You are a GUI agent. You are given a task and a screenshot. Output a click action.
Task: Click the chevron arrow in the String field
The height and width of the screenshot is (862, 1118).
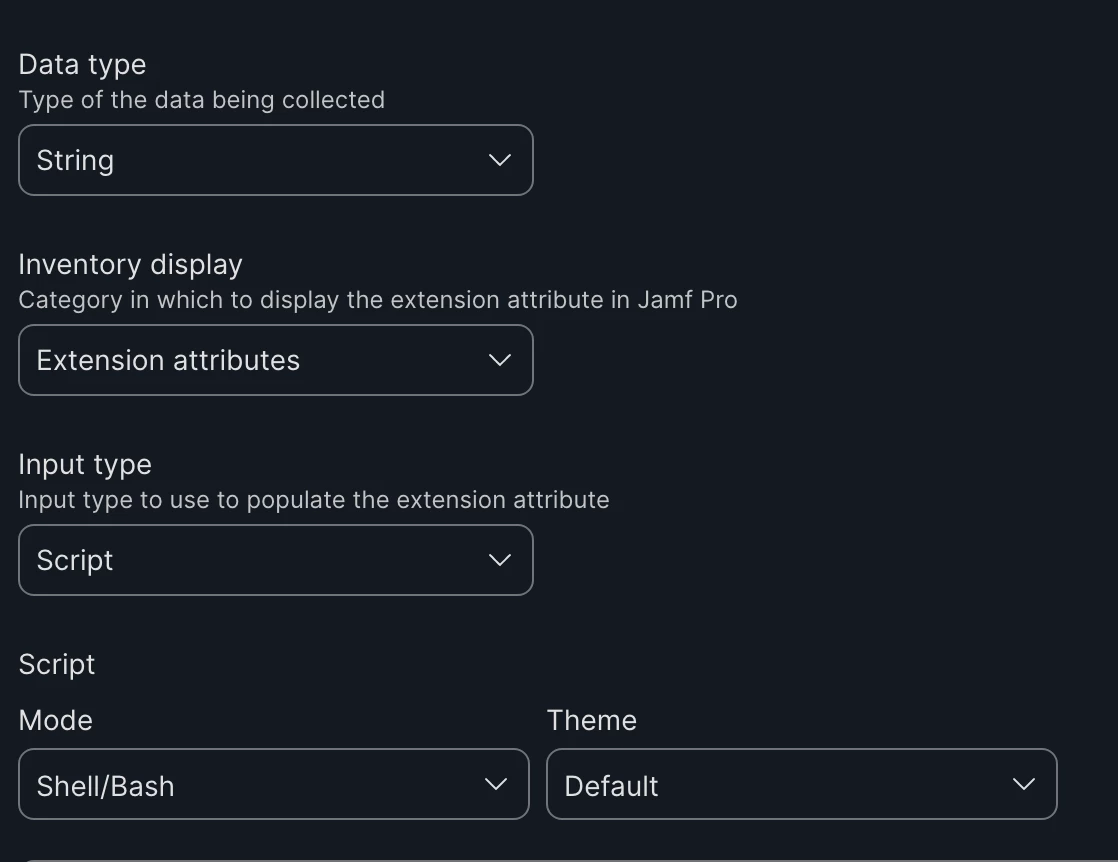click(500, 160)
